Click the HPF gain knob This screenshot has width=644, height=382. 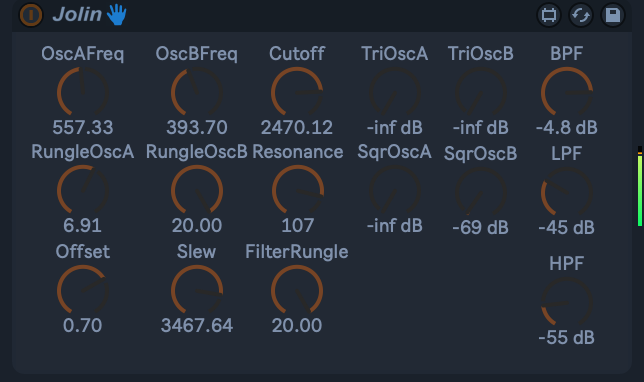(567, 303)
